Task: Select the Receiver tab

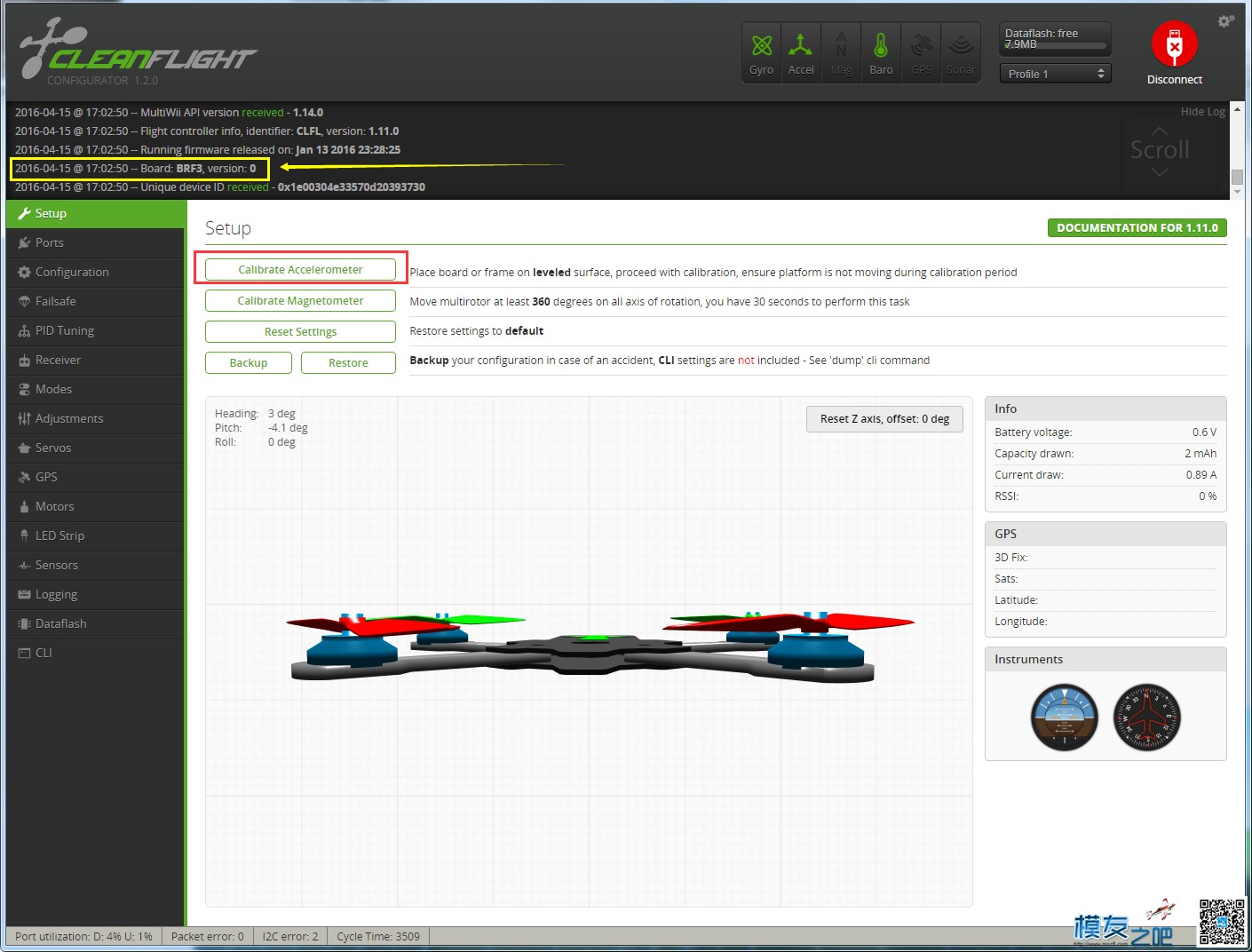Action: (x=95, y=360)
